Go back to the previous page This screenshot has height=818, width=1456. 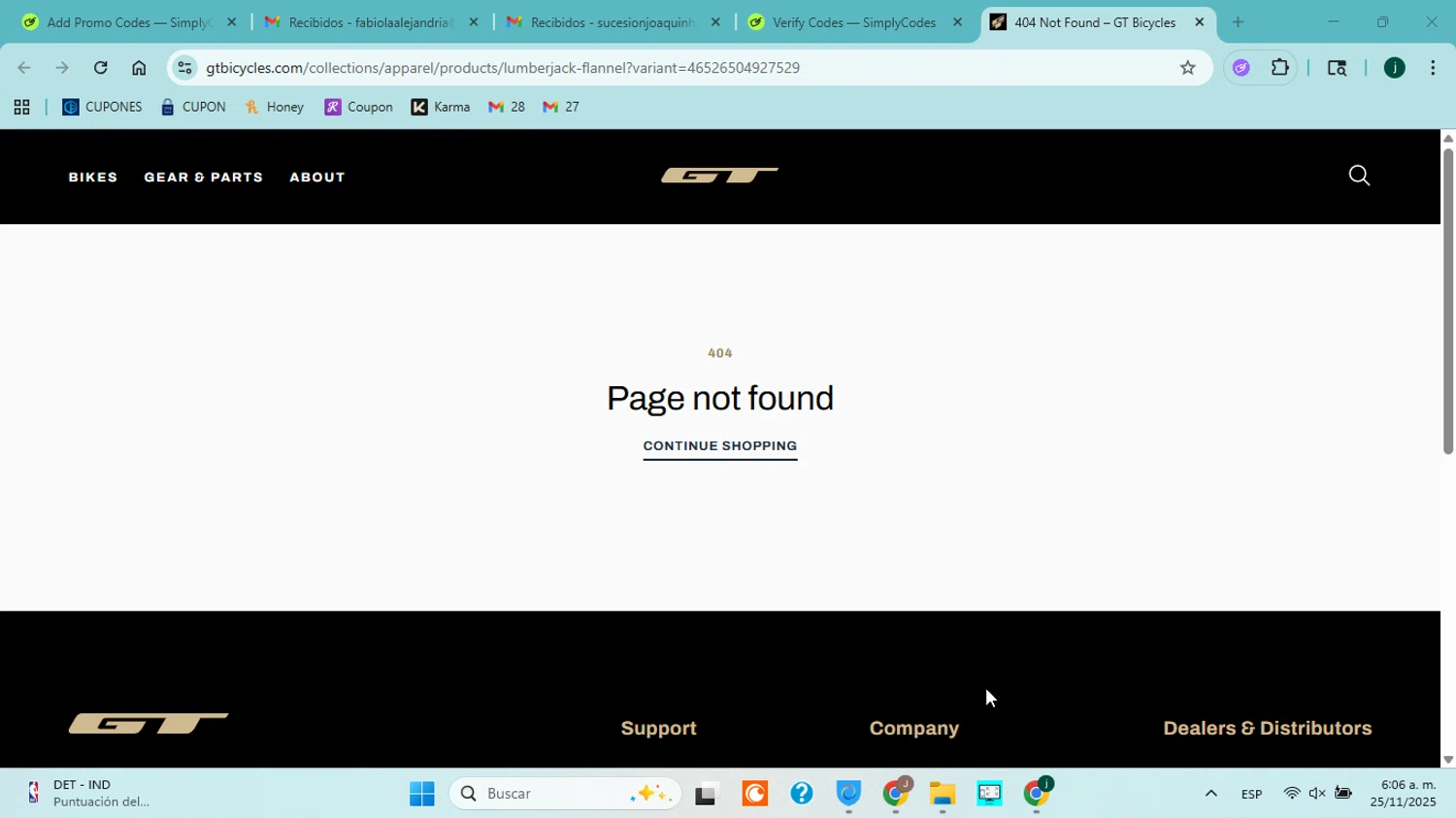coord(24,68)
